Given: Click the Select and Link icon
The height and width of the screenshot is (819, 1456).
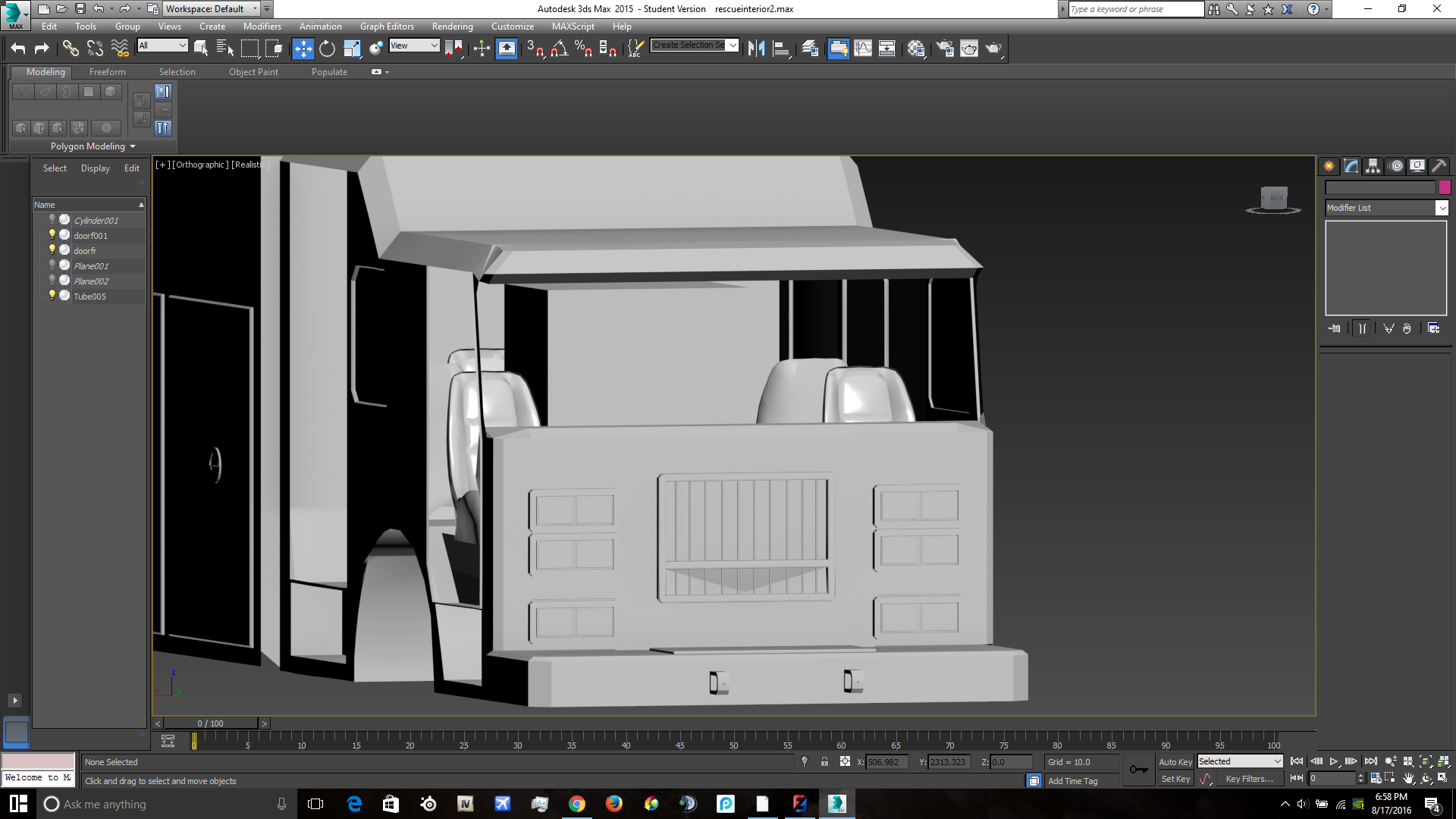Looking at the screenshot, I should (x=71, y=49).
